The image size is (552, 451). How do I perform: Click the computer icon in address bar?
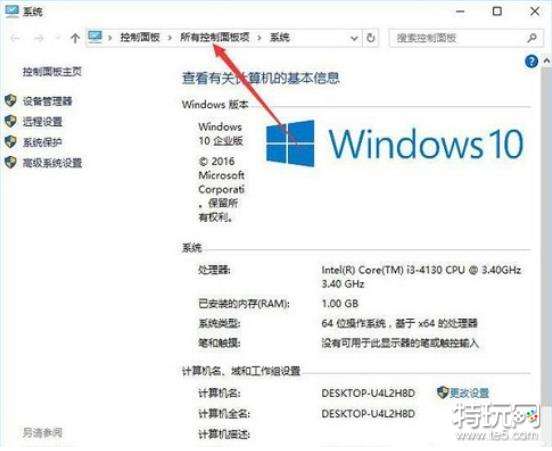coord(95,37)
